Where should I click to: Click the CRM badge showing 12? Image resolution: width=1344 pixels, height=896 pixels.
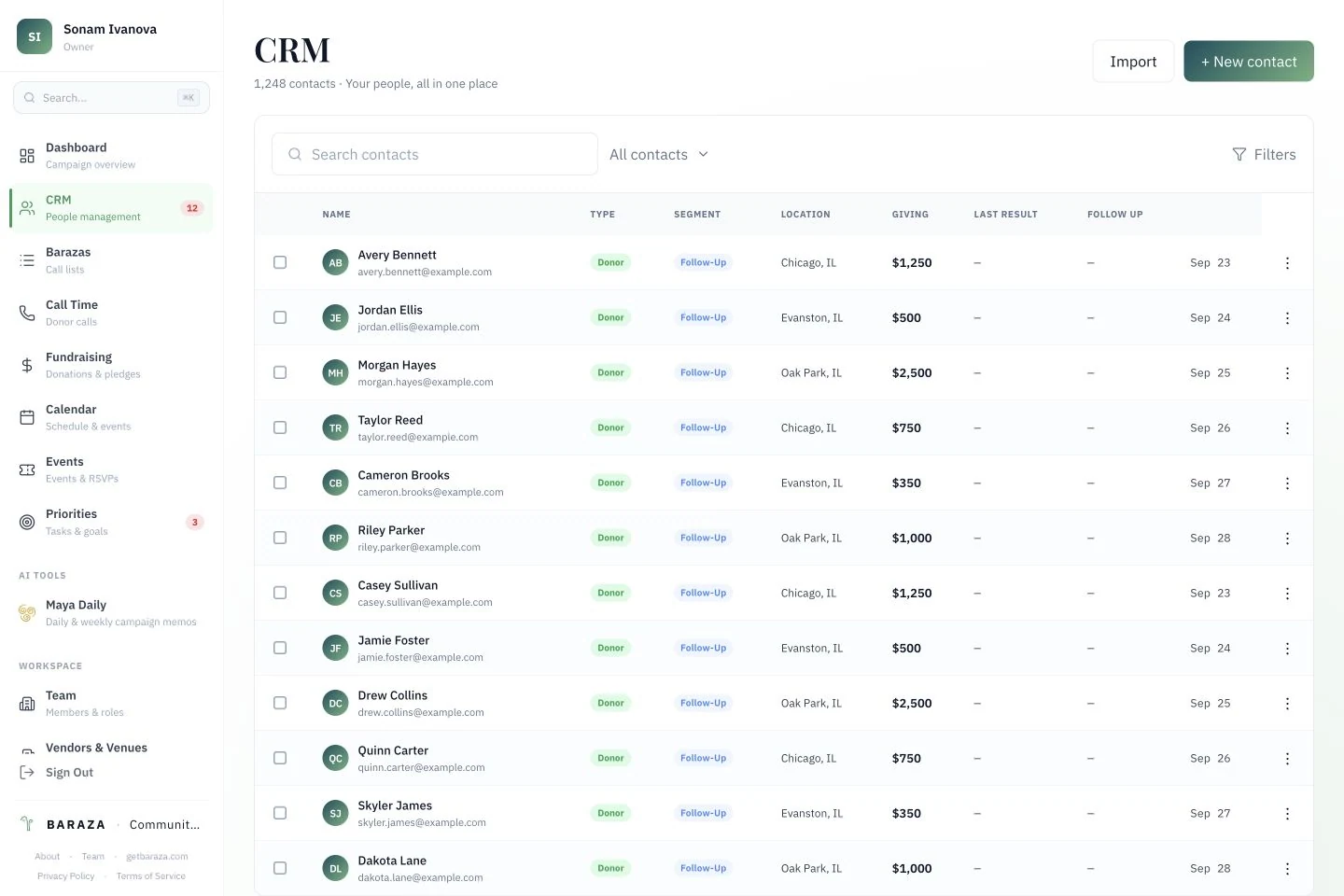[192, 208]
